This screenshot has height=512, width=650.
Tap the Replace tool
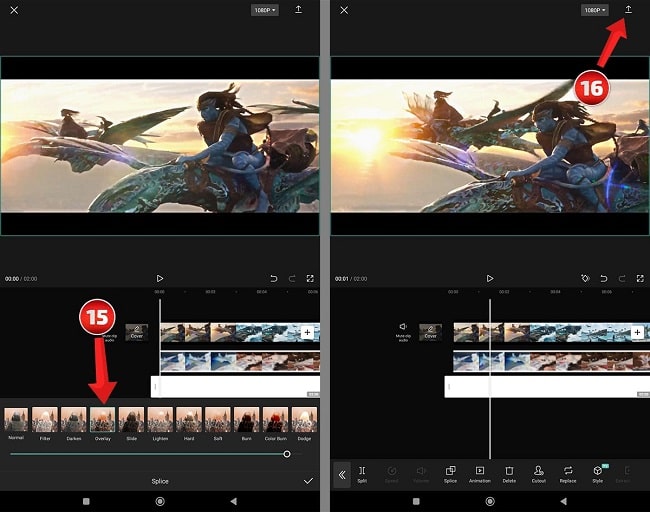tap(568, 475)
